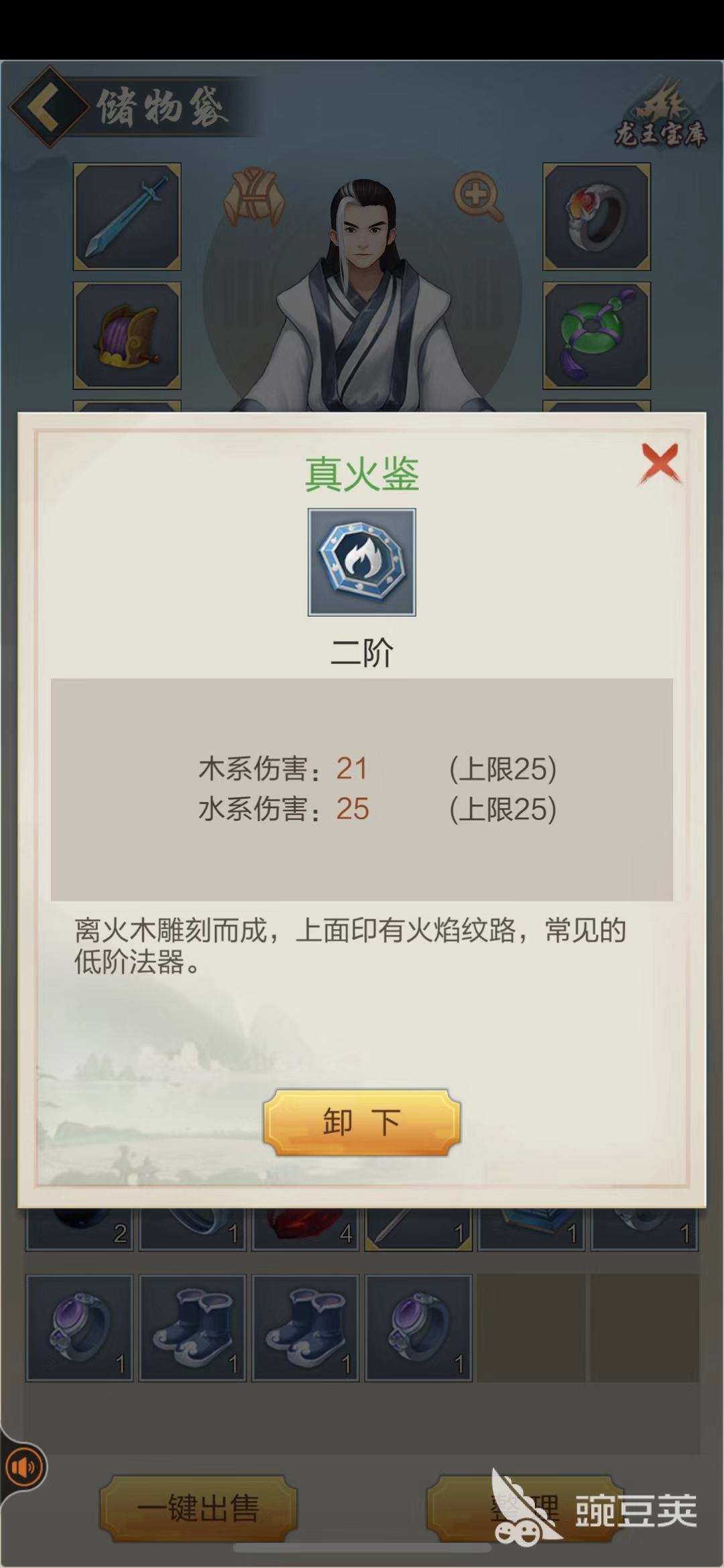Select the green jade pendant slot
This screenshot has width=724, height=1568.
597,335
